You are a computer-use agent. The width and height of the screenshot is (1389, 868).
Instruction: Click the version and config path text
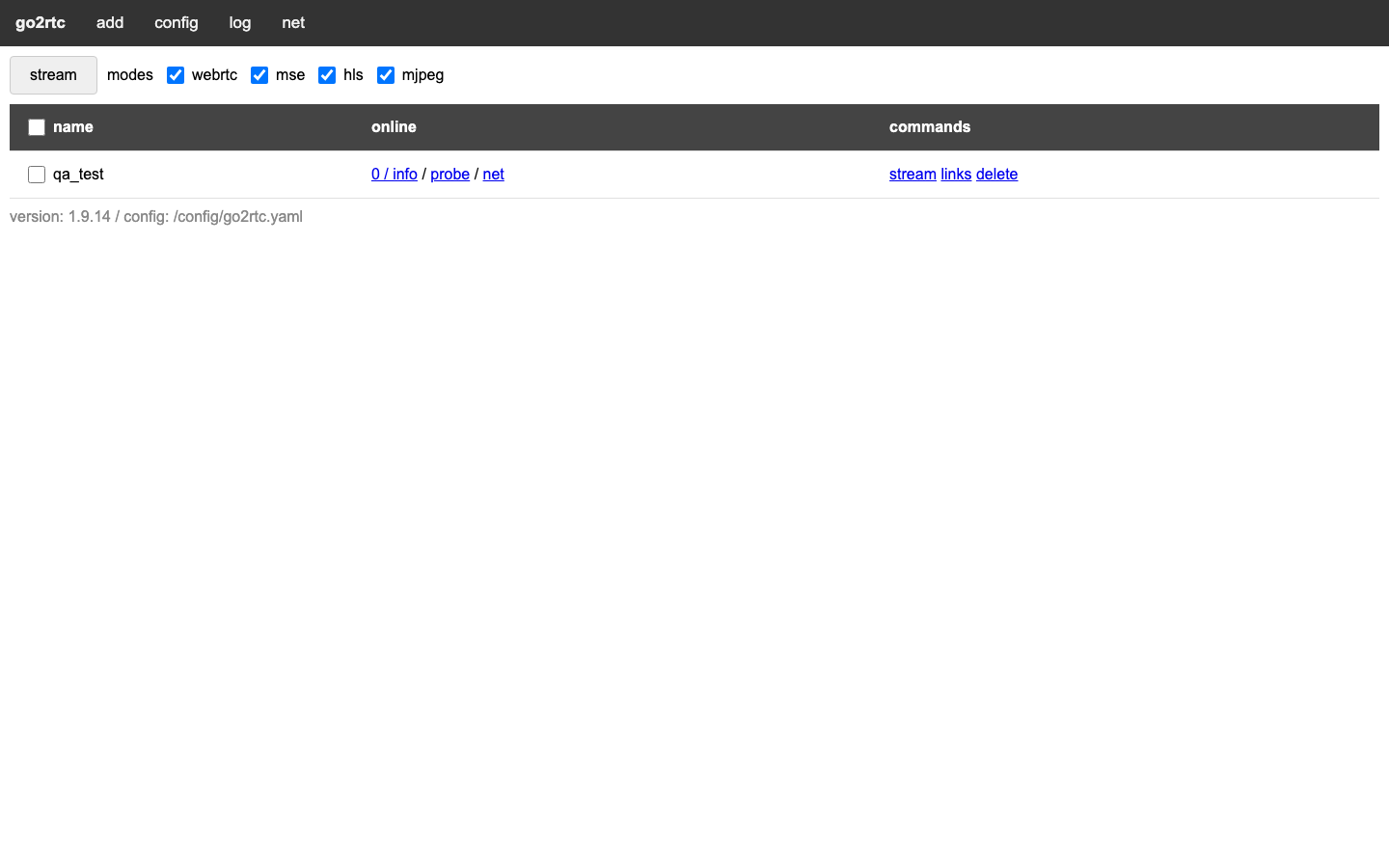[x=156, y=216]
